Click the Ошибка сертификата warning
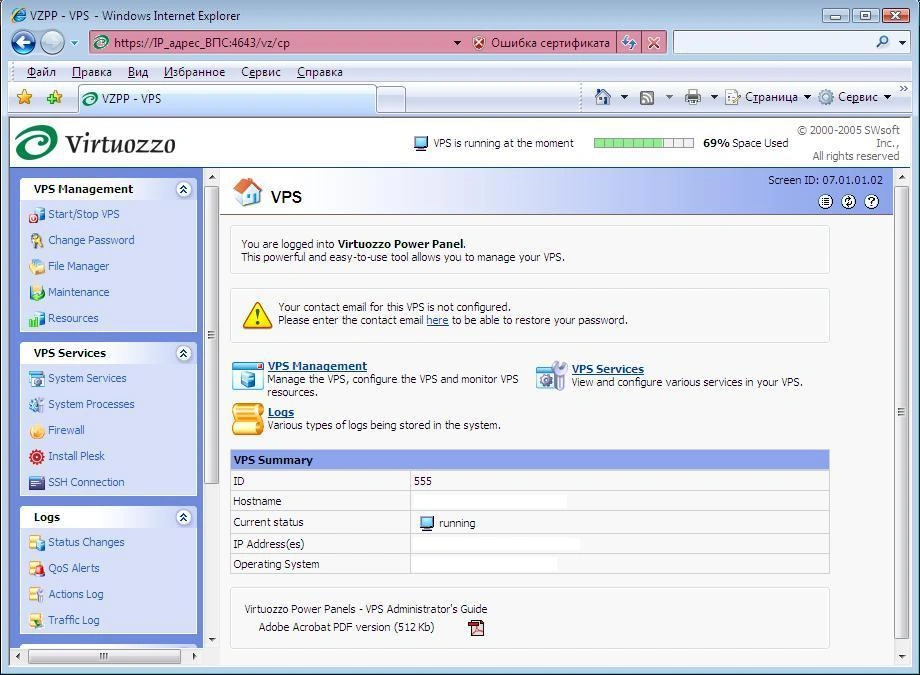Screen dimensions: 920x675 (x=542, y=42)
